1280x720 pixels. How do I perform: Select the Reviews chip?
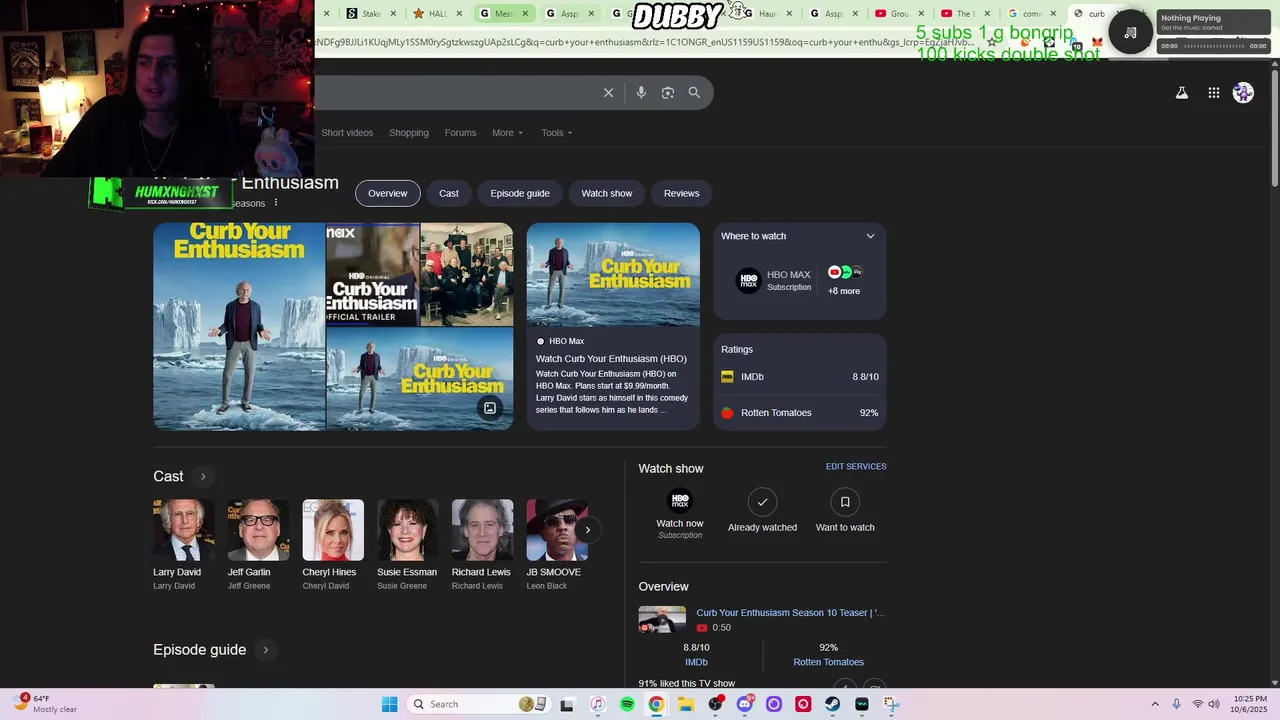682,193
